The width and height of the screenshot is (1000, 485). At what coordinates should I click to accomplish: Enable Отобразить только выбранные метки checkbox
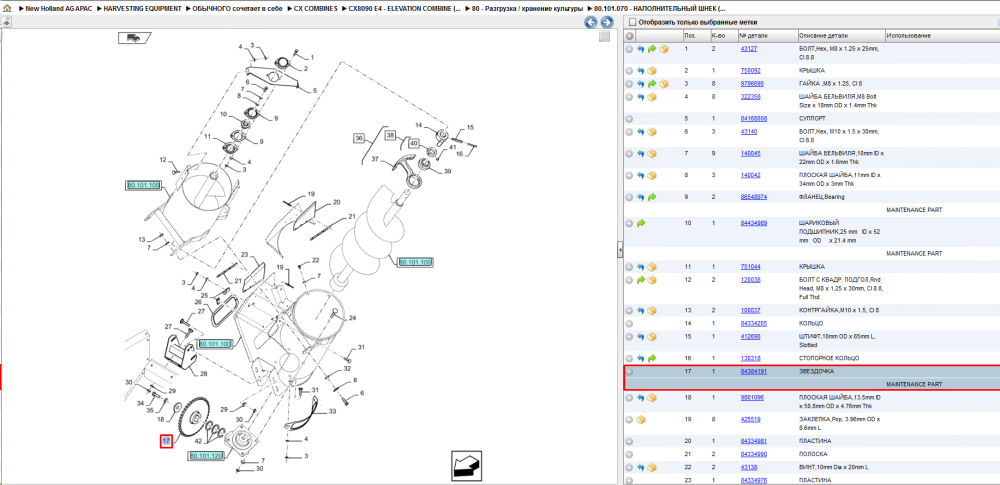632,22
